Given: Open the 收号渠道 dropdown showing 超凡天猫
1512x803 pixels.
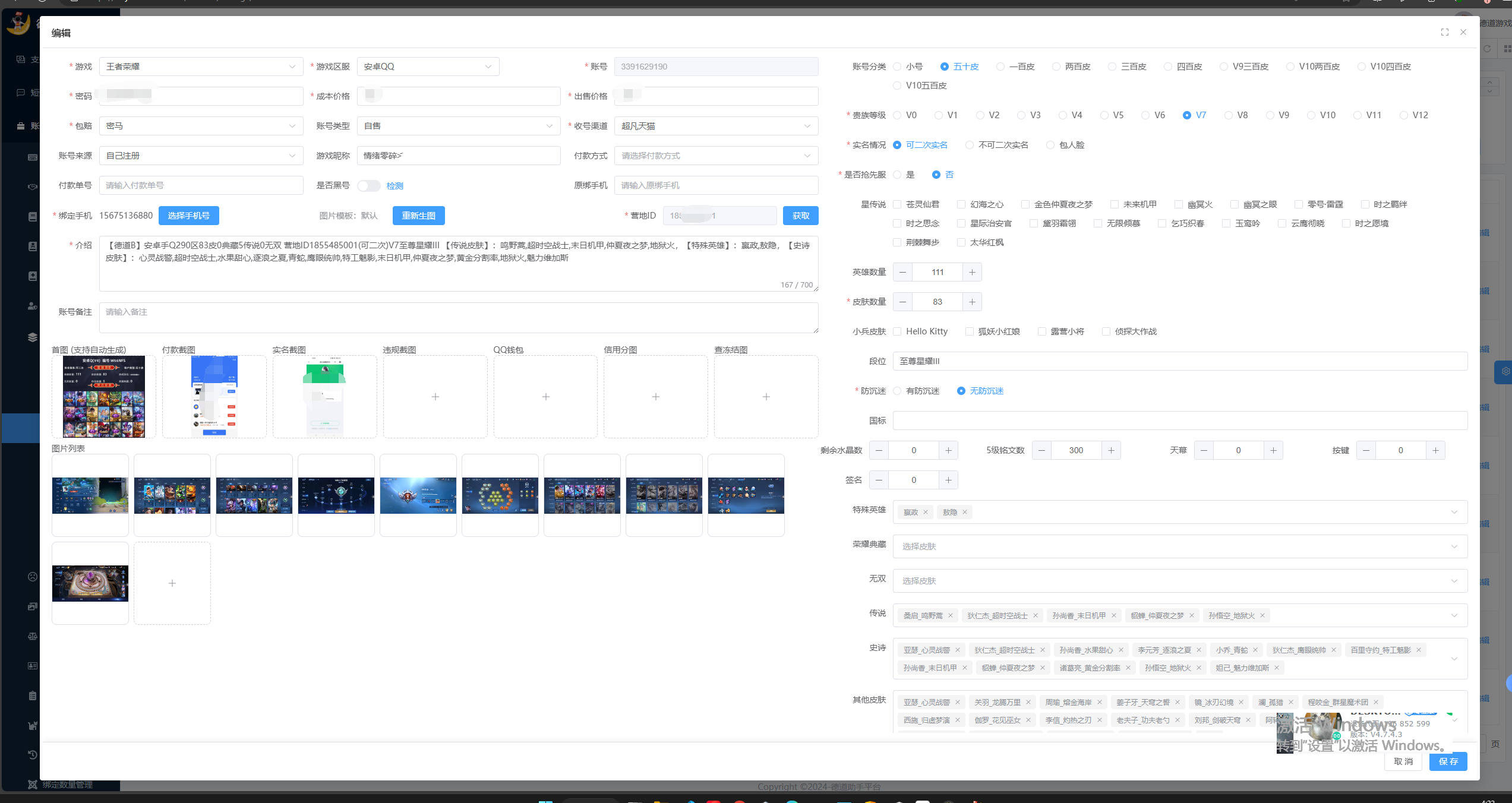Looking at the screenshot, I should coord(716,126).
